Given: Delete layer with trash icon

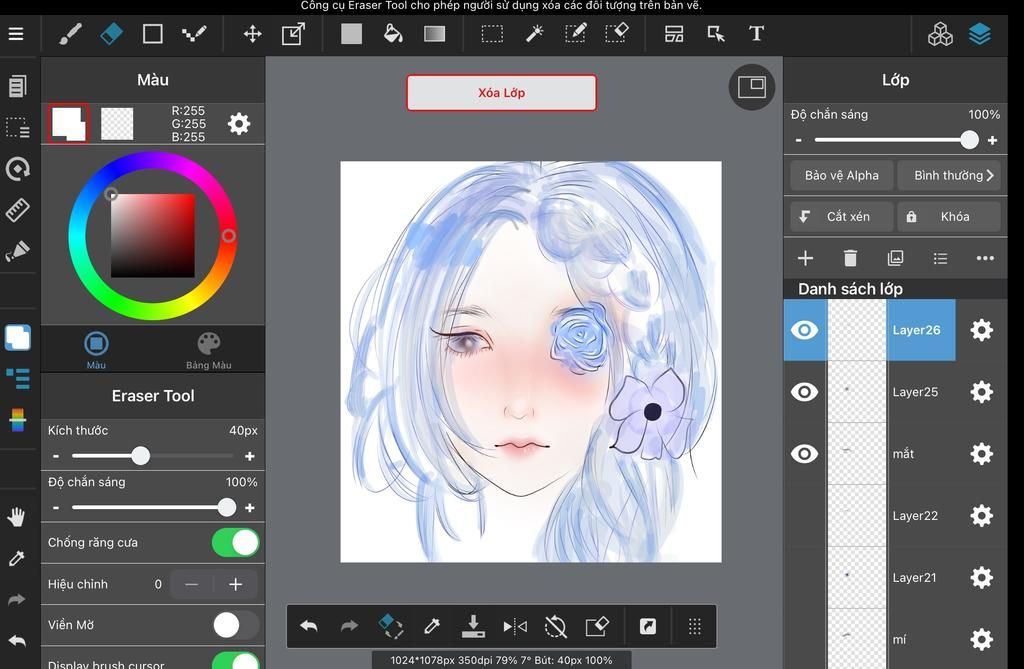Looking at the screenshot, I should point(850,258).
